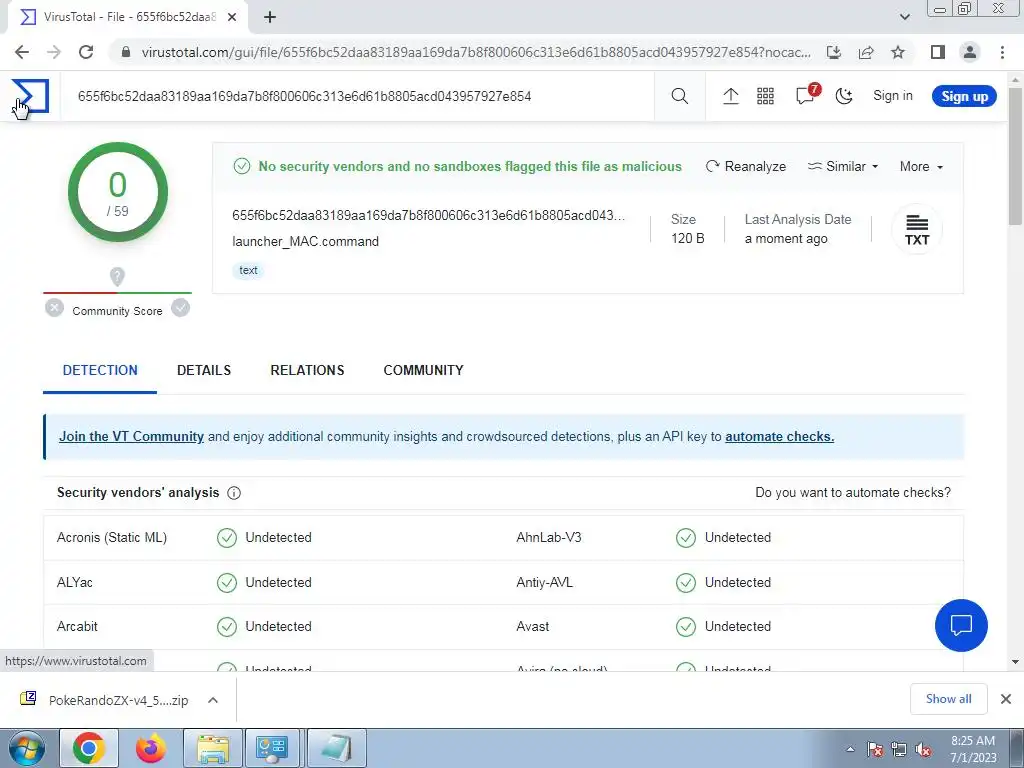Click AhnLab-V3 Undetected check icon
This screenshot has height=768, width=1024.
click(686, 537)
